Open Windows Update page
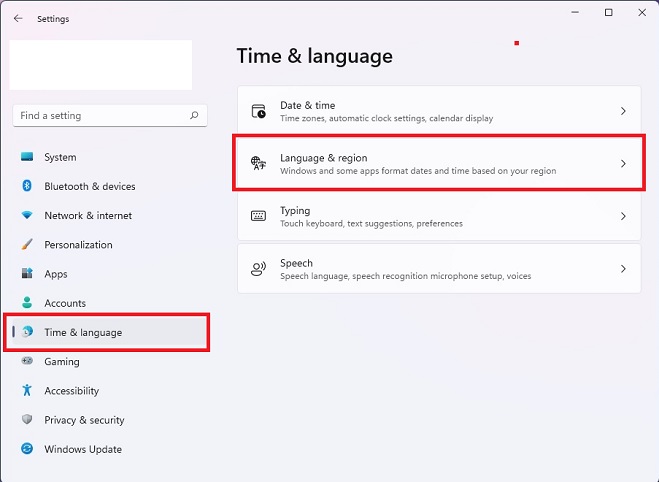The height and width of the screenshot is (482, 659). point(83,449)
